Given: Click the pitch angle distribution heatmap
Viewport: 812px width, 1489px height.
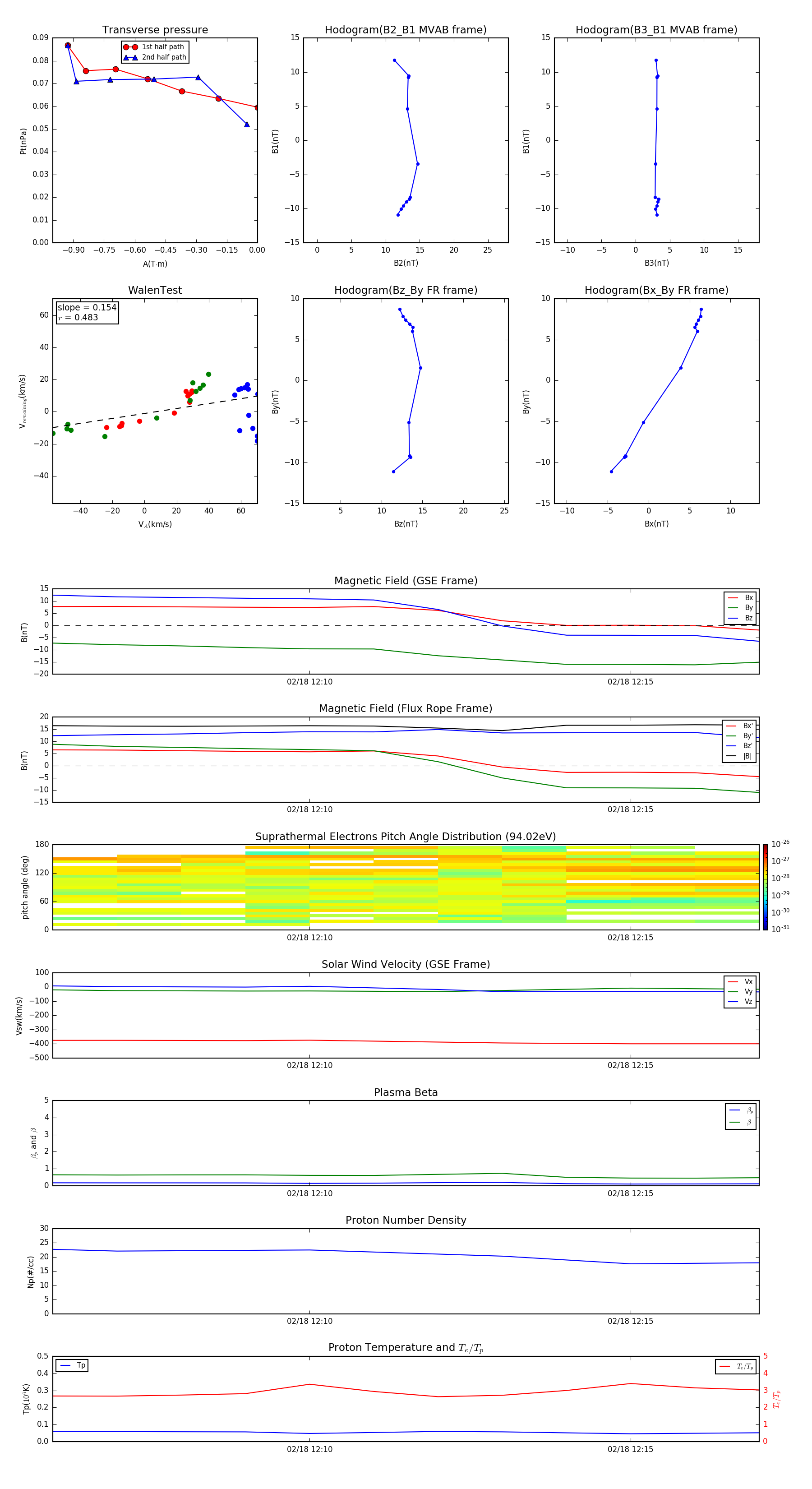Looking at the screenshot, I should pos(406,887).
